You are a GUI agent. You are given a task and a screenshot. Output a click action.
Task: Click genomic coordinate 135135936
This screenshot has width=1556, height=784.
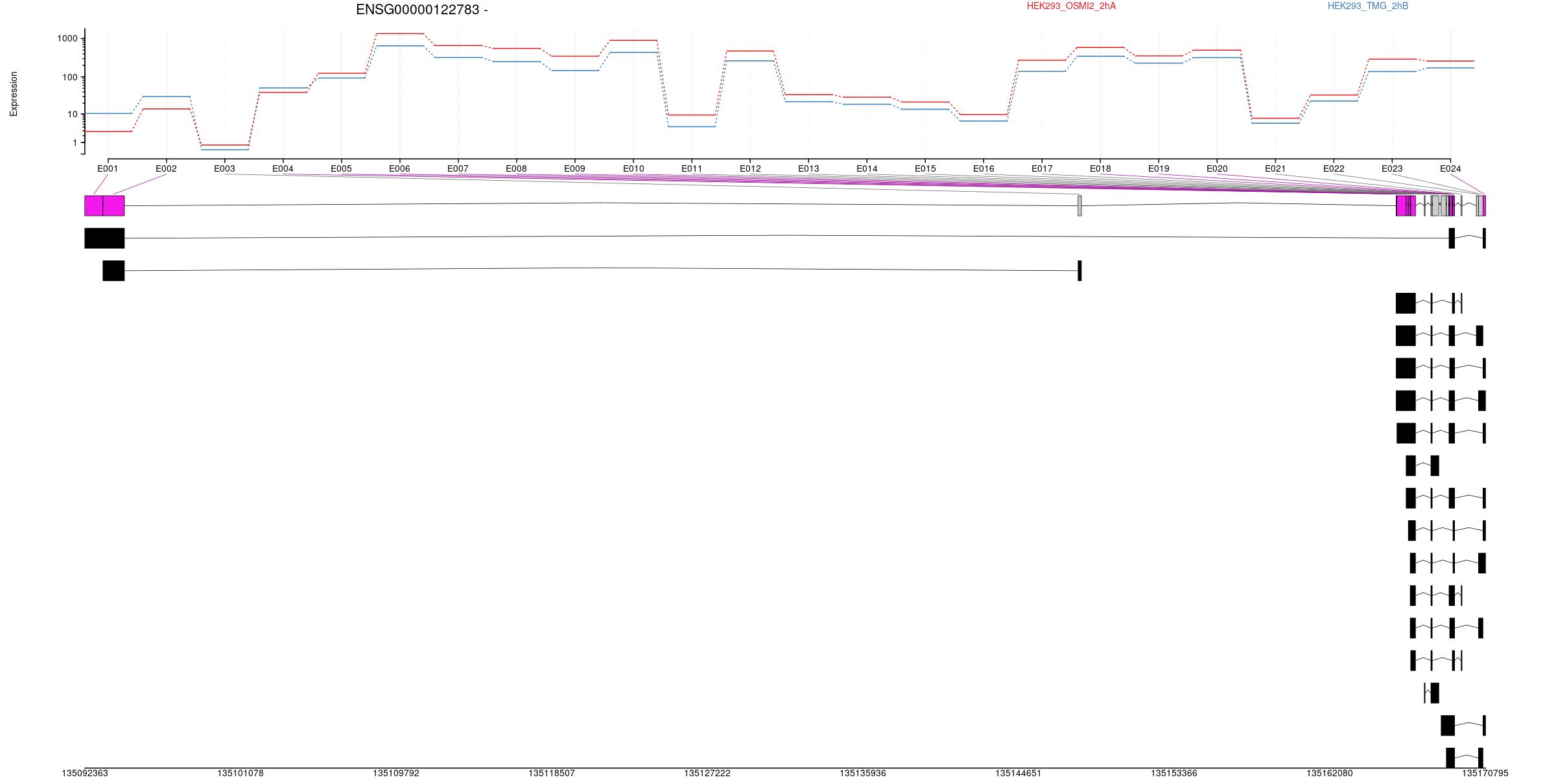[x=863, y=774]
